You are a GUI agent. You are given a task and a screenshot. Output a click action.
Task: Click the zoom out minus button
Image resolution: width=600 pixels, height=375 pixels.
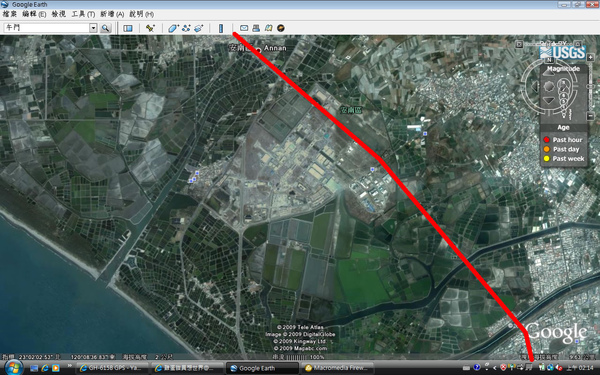(590, 116)
